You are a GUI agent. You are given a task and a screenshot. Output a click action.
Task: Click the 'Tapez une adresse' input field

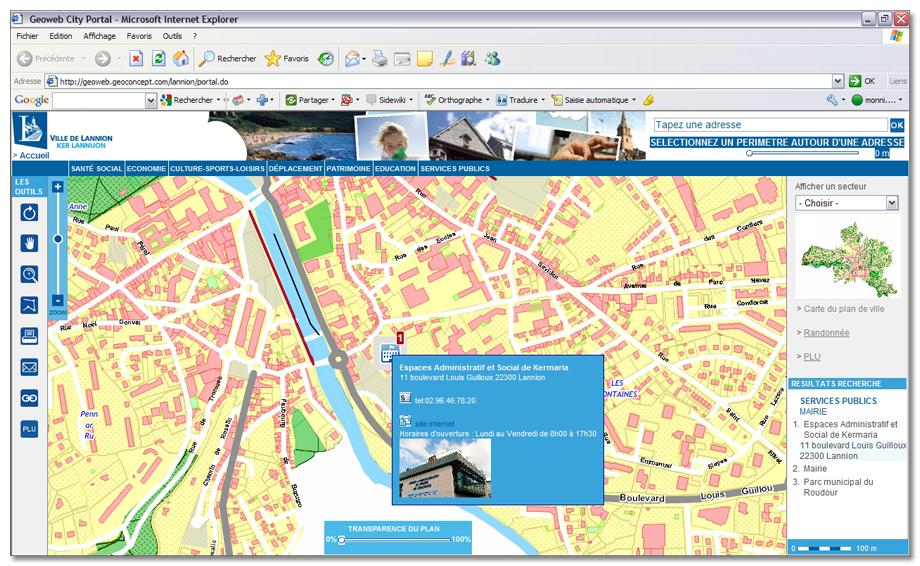click(x=769, y=125)
